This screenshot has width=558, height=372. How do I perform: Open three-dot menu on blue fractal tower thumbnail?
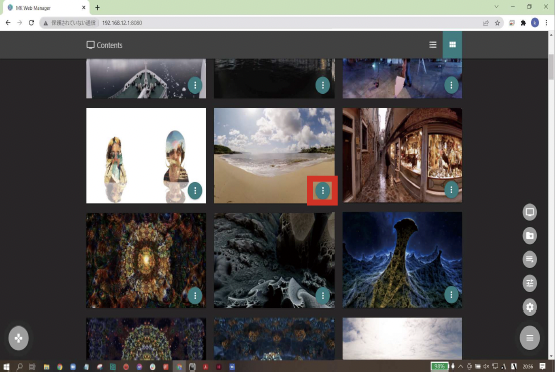click(451, 295)
